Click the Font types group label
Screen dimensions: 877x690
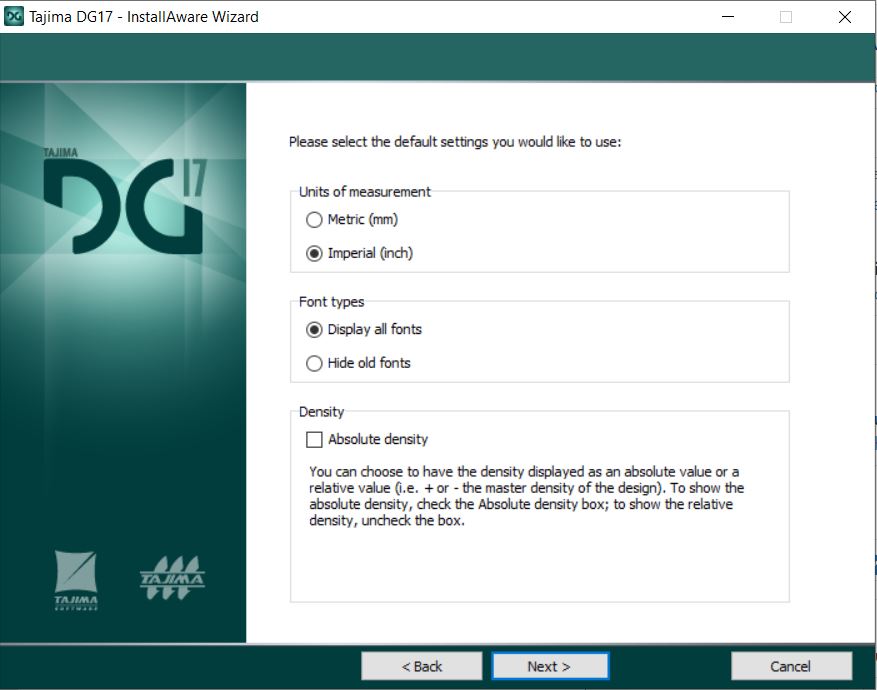click(332, 302)
